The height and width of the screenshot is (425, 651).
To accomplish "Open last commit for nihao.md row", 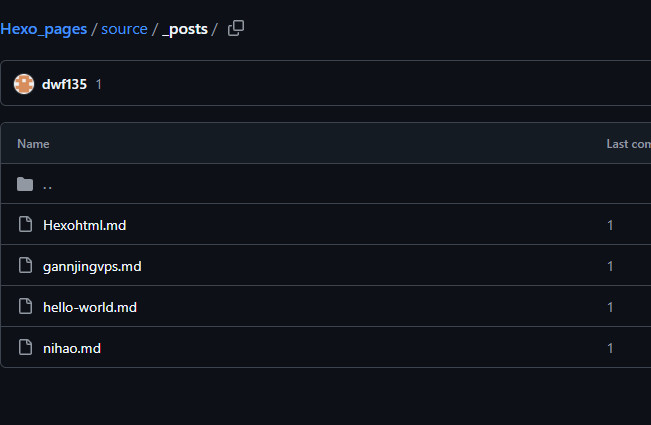I will tap(610, 348).
